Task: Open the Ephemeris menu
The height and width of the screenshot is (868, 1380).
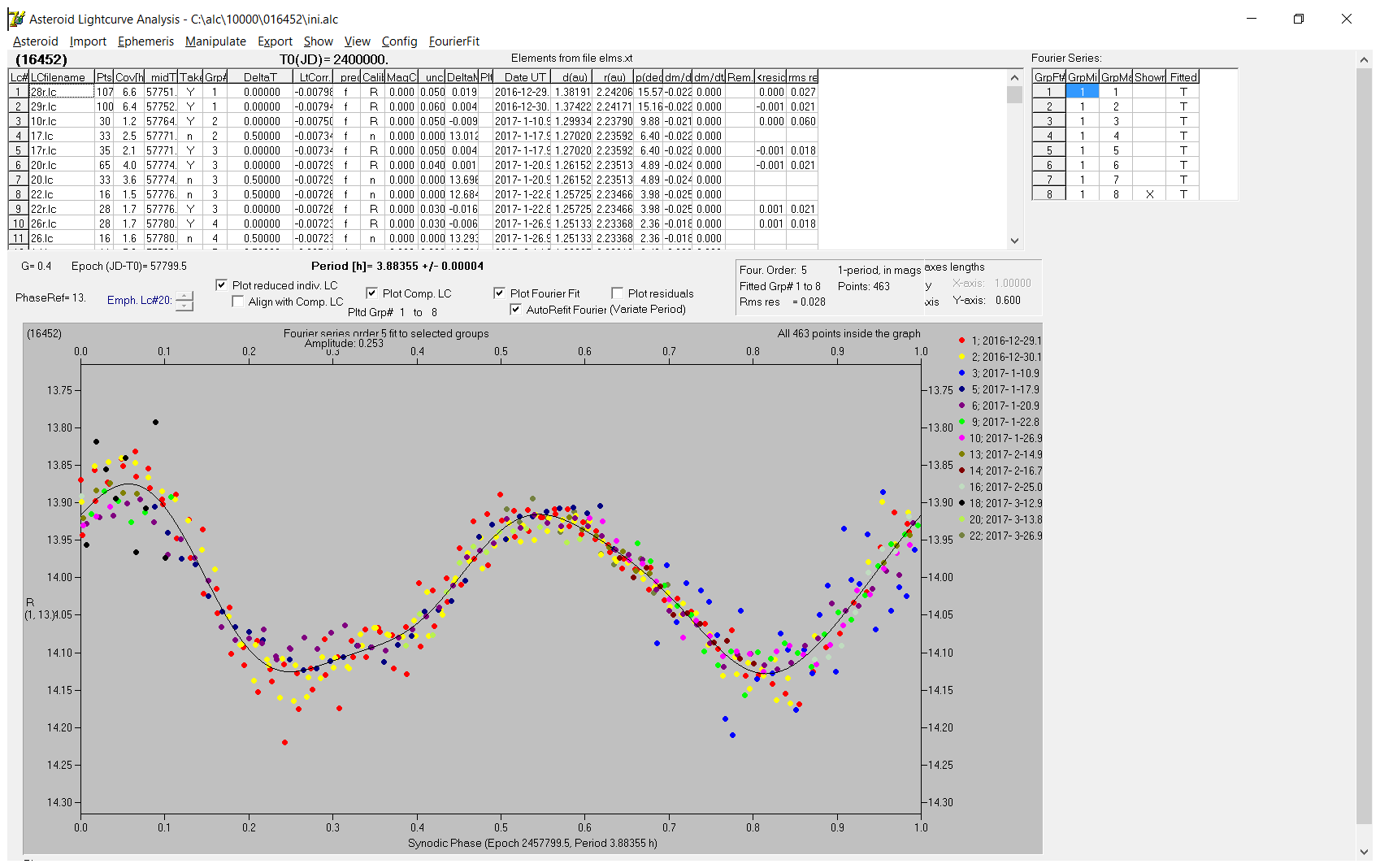Action: tap(145, 41)
